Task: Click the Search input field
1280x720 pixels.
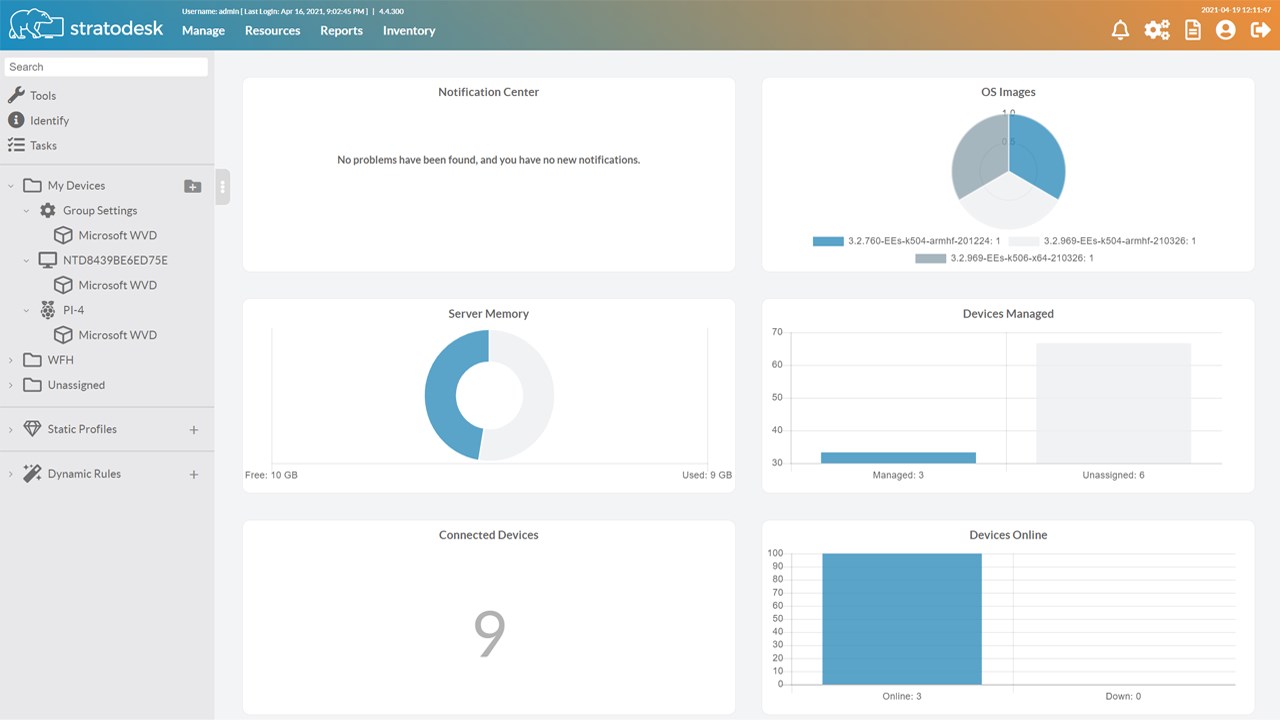Action: click(106, 67)
